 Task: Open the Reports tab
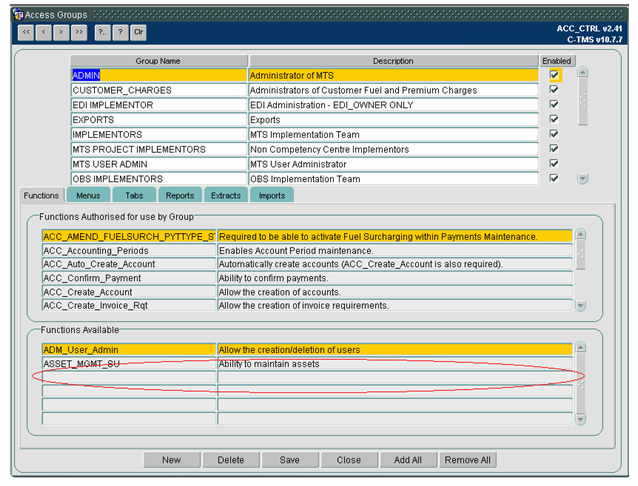coord(180,195)
